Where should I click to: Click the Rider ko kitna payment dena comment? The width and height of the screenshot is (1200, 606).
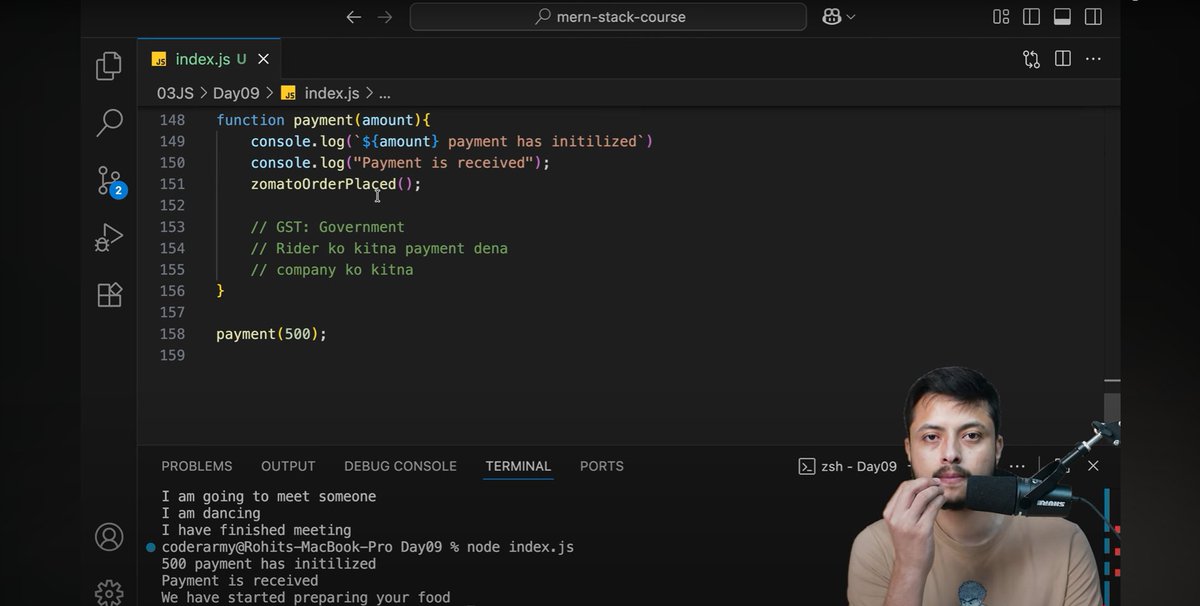379,248
